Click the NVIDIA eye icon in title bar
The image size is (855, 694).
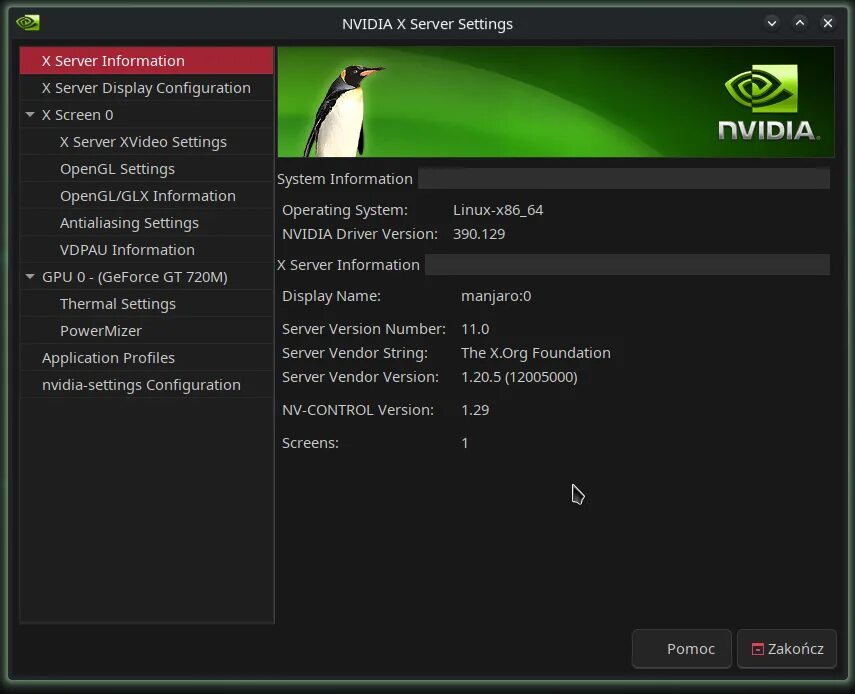28,23
